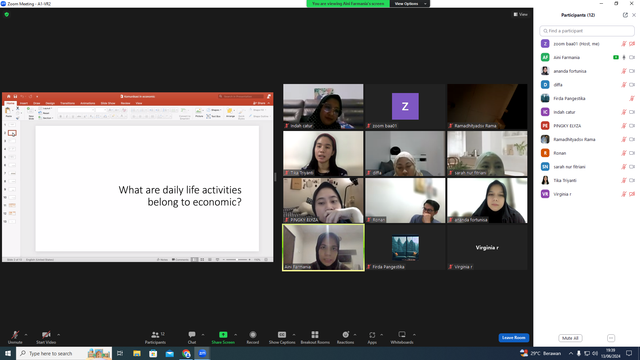The width and height of the screenshot is (640, 360).
Task: Change the gallery layout via View button
Action: point(520,14)
